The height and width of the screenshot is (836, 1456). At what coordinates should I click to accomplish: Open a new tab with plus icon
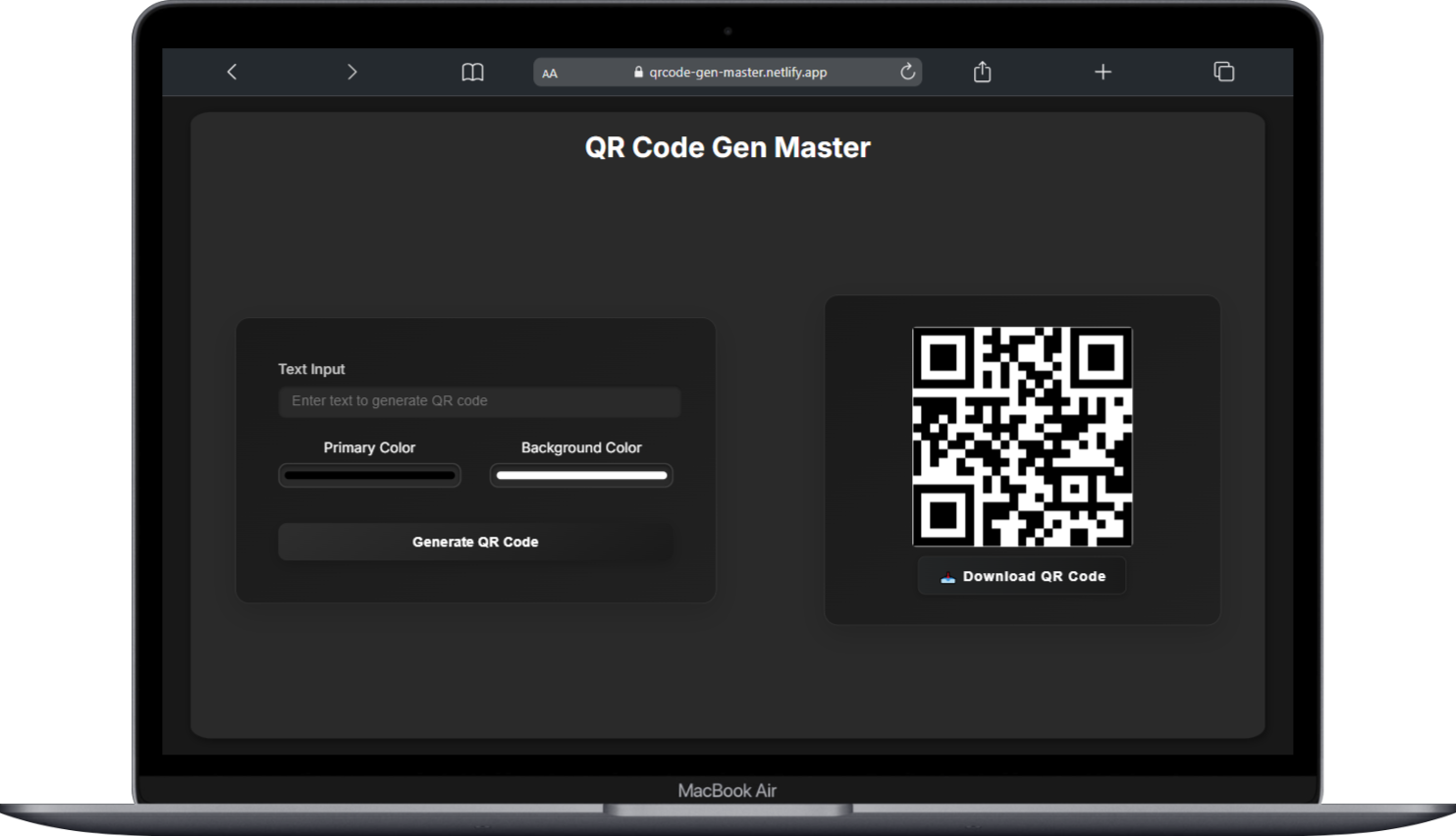(x=1103, y=72)
